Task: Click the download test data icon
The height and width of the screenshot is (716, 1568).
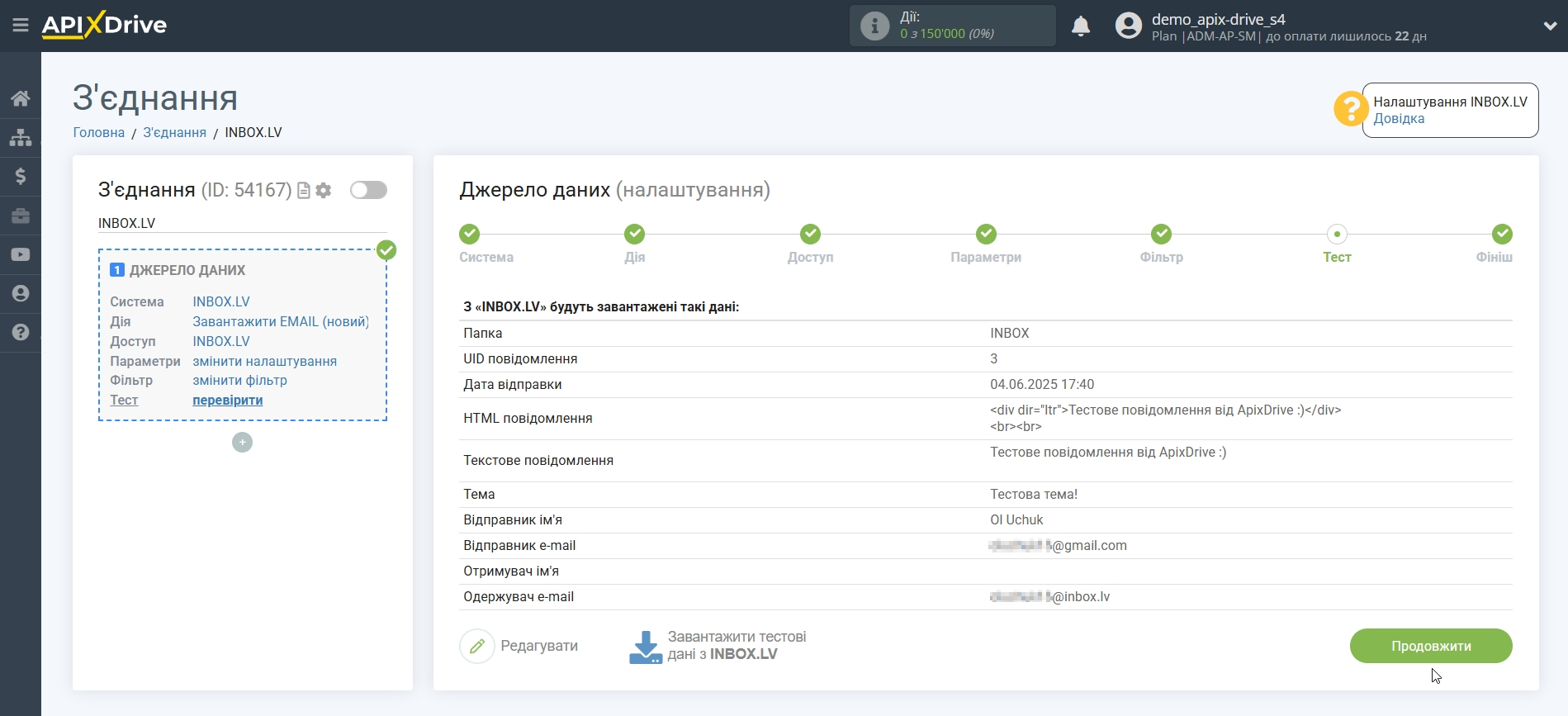Action: pyautogui.click(x=646, y=647)
